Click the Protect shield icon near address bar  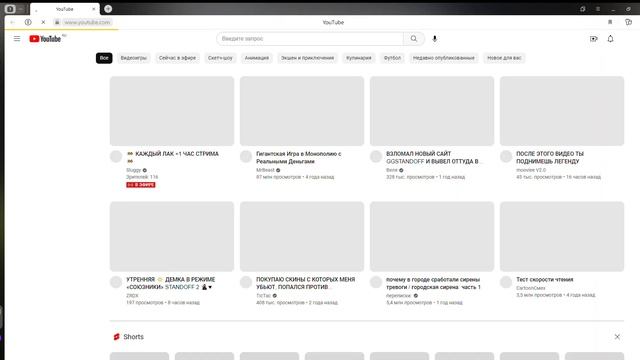tap(28, 22)
